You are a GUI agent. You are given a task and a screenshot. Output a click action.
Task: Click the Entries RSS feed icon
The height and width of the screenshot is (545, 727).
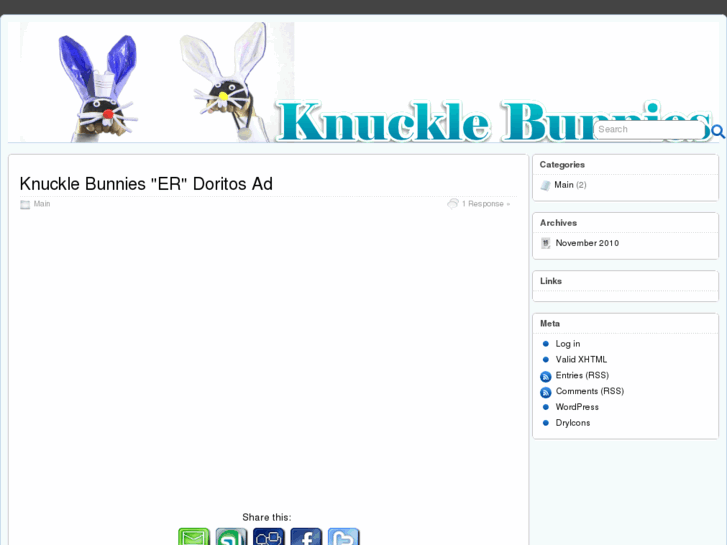[546, 376]
